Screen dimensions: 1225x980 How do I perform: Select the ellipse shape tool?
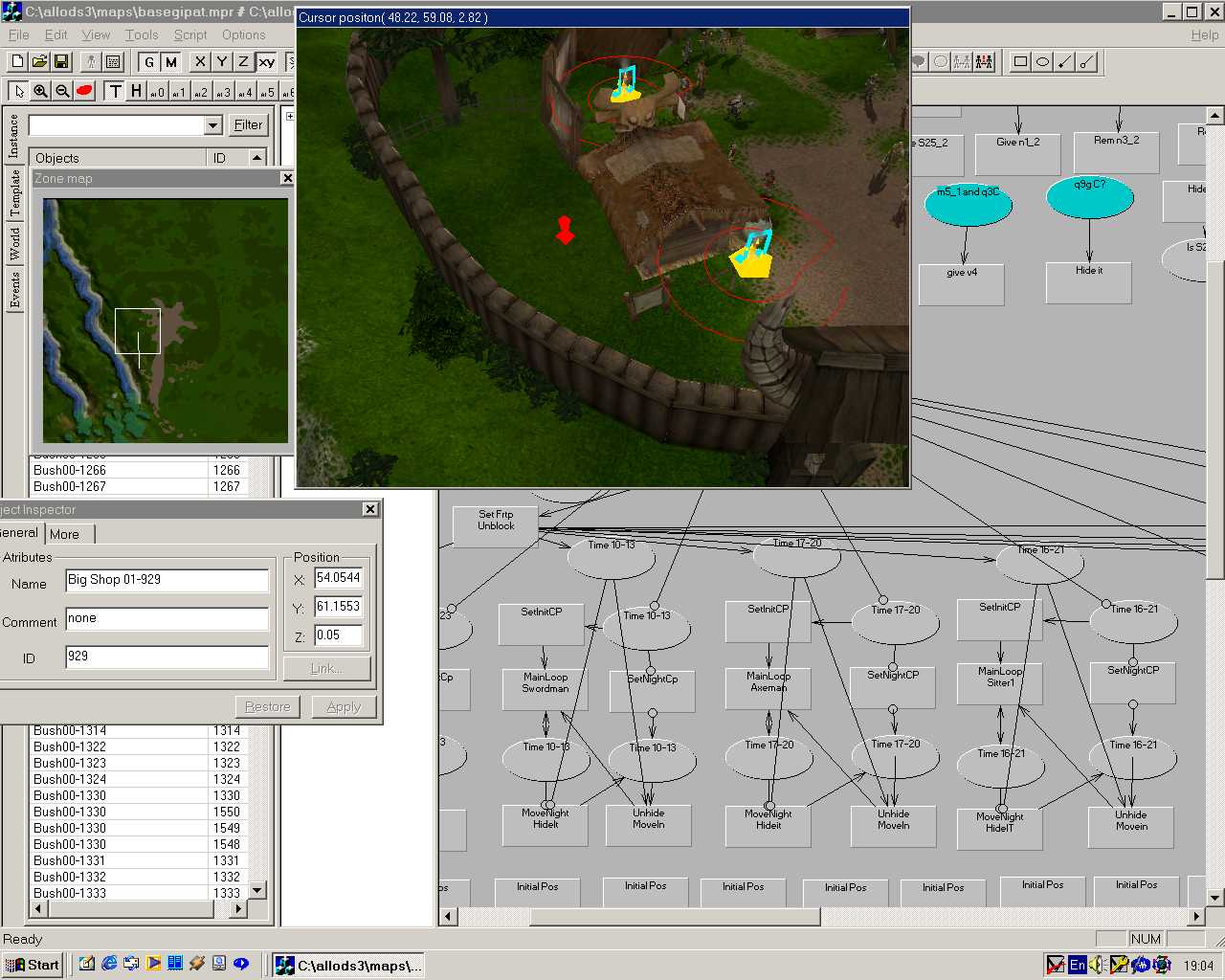pos(1042,62)
